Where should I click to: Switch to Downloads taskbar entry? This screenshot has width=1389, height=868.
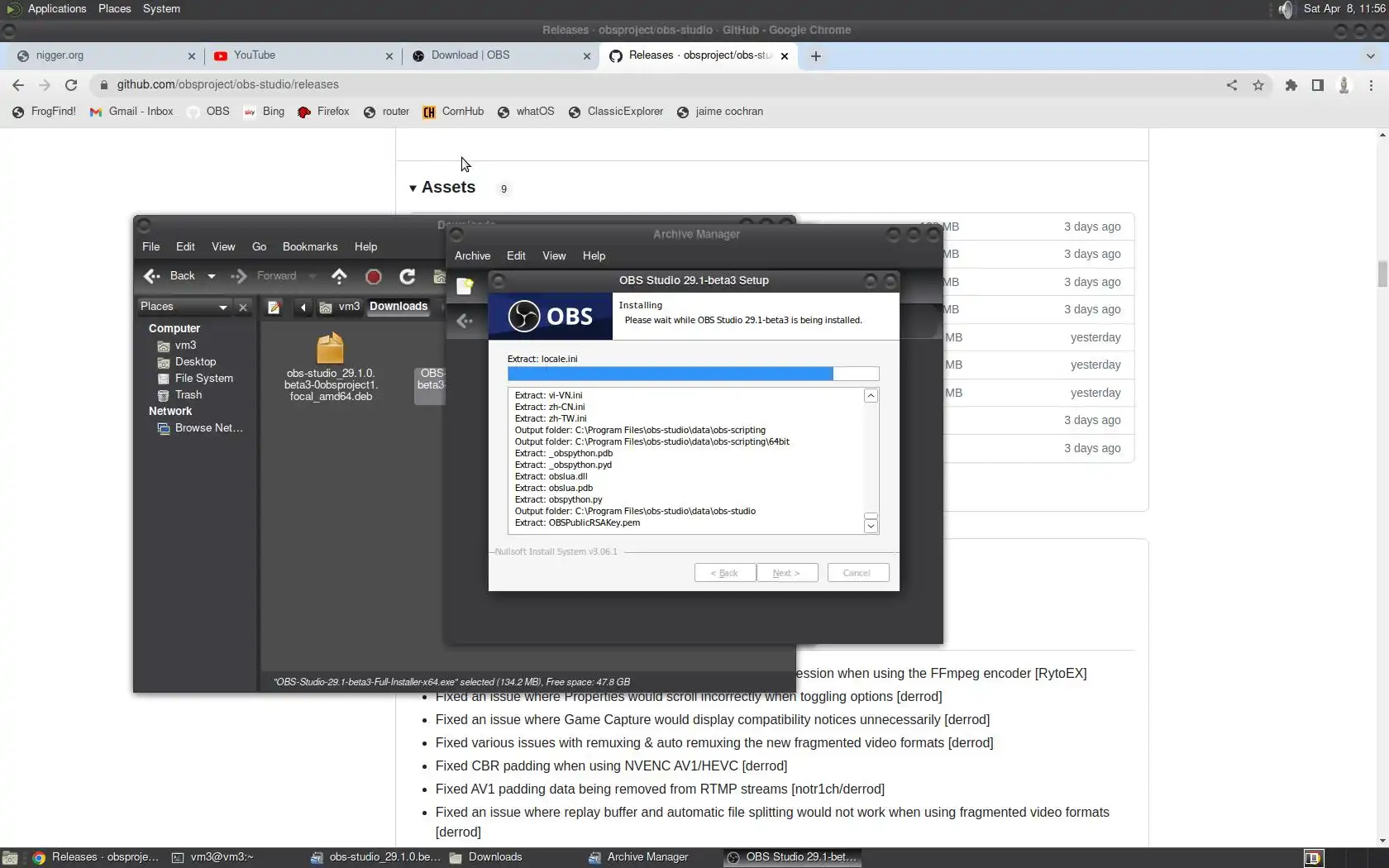coord(486,857)
